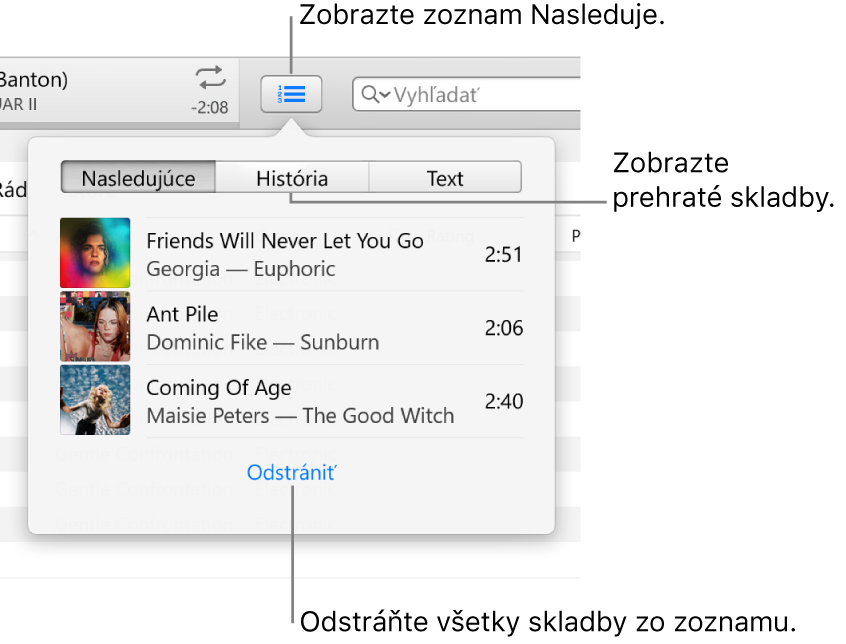The image size is (846, 644).
Task: Select the song Friends Will Never Let You Go
Action: click(285, 241)
